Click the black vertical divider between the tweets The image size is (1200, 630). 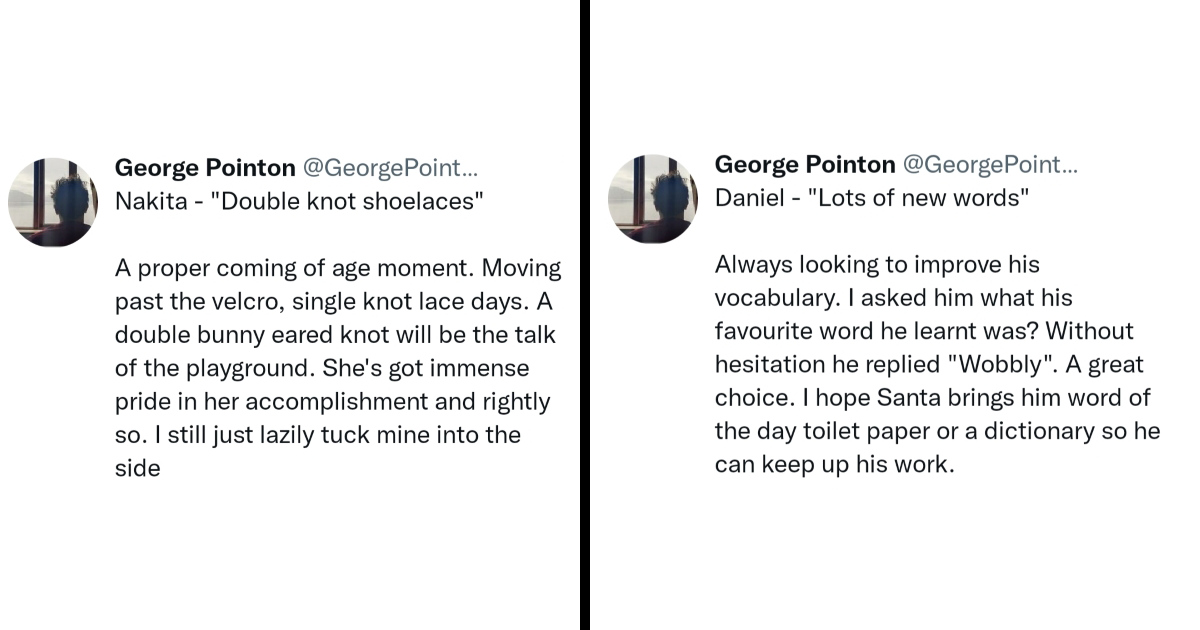click(x=585, y=315)
